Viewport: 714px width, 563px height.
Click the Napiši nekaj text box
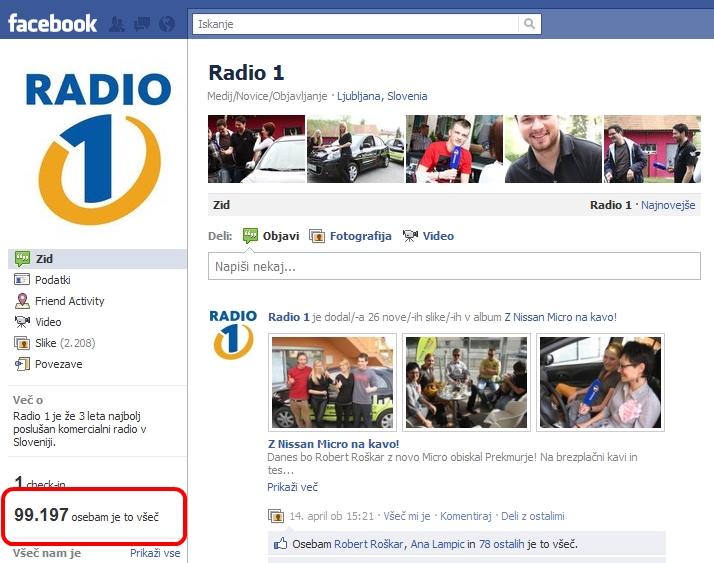pyautogui.click(x=454, y=266)
